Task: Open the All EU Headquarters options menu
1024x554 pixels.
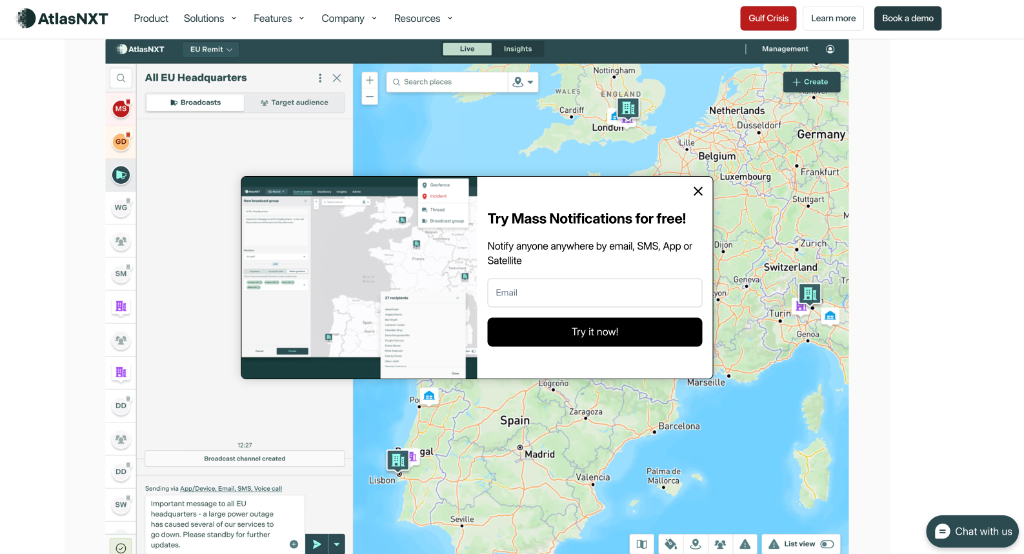Action: (x=320, y=78)
